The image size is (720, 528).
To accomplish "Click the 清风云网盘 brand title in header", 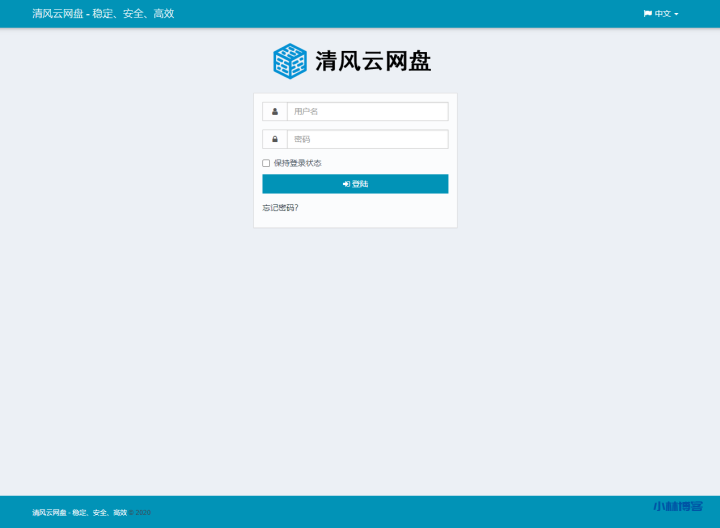I will (103, 14).
